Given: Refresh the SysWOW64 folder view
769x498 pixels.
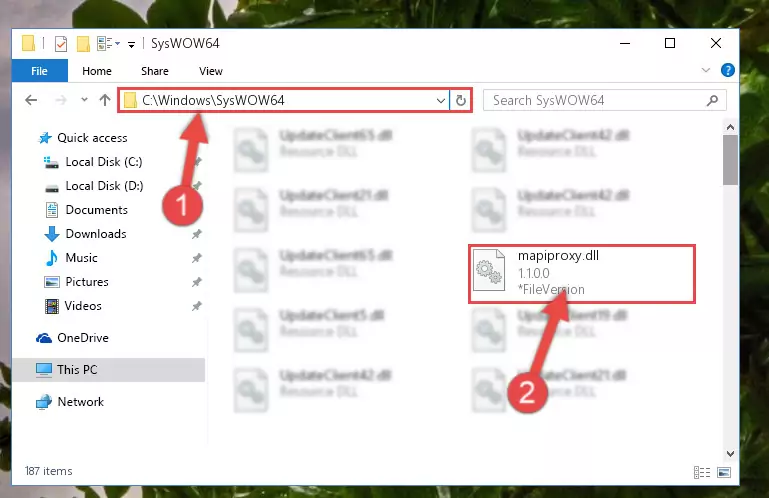Looking at the screenshot, I should 461,101.
